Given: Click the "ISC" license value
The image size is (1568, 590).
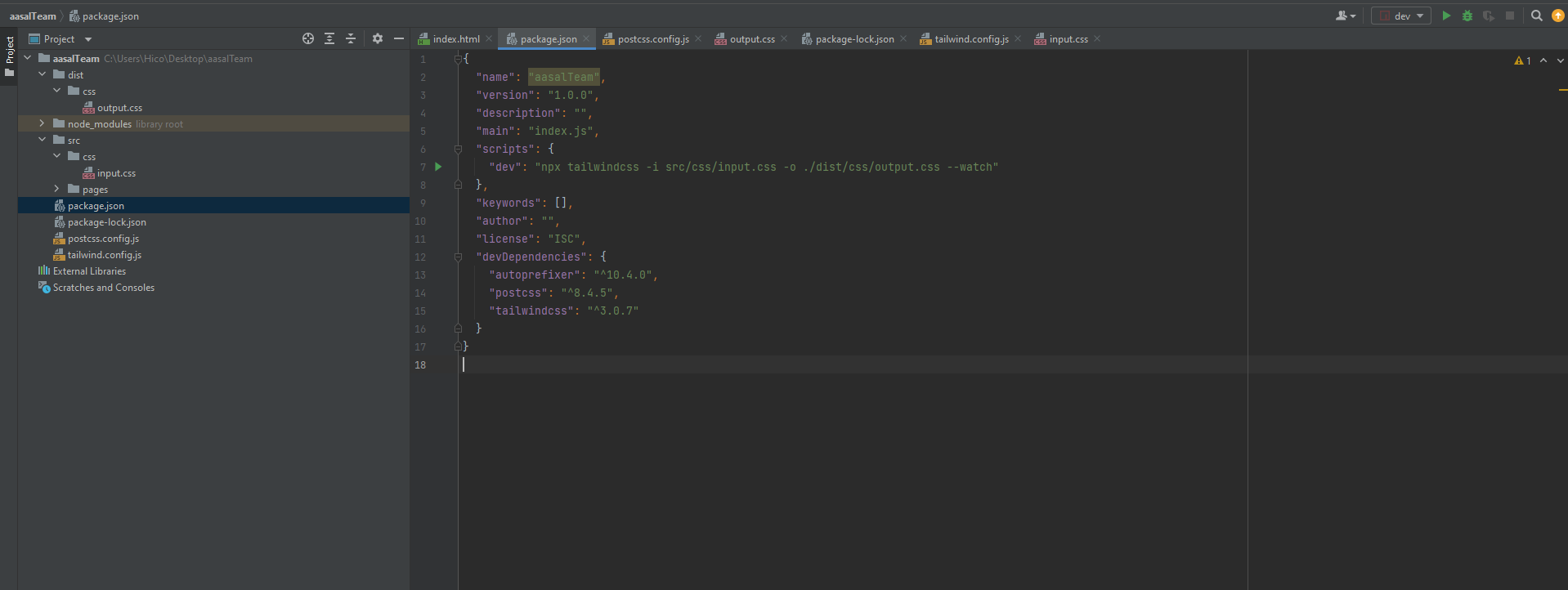Looking at the screenshot, I should click(564, 239).
